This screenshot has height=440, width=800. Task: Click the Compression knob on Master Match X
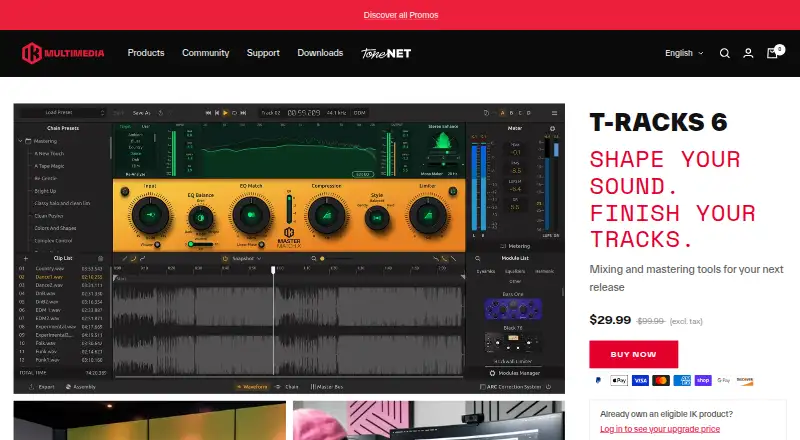(326, 215)
